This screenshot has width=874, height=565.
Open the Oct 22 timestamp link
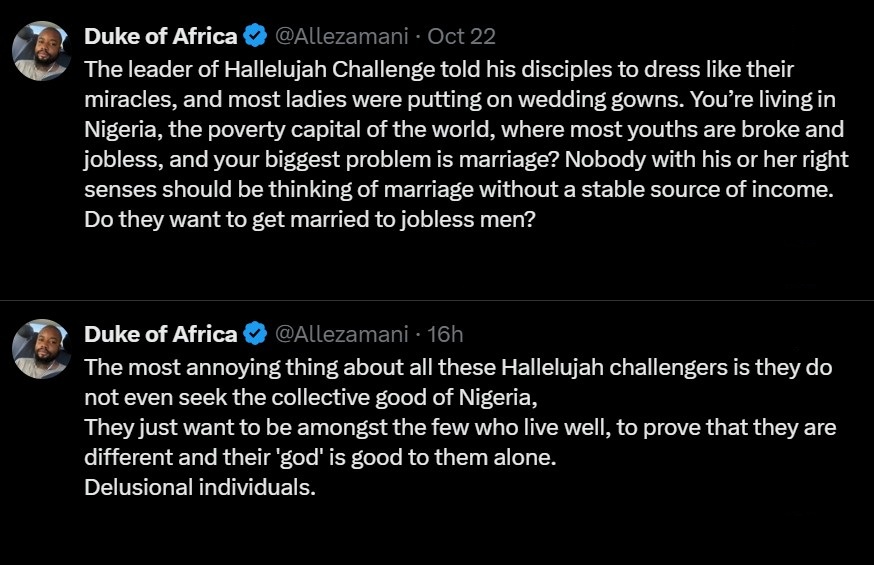(462, 37)
